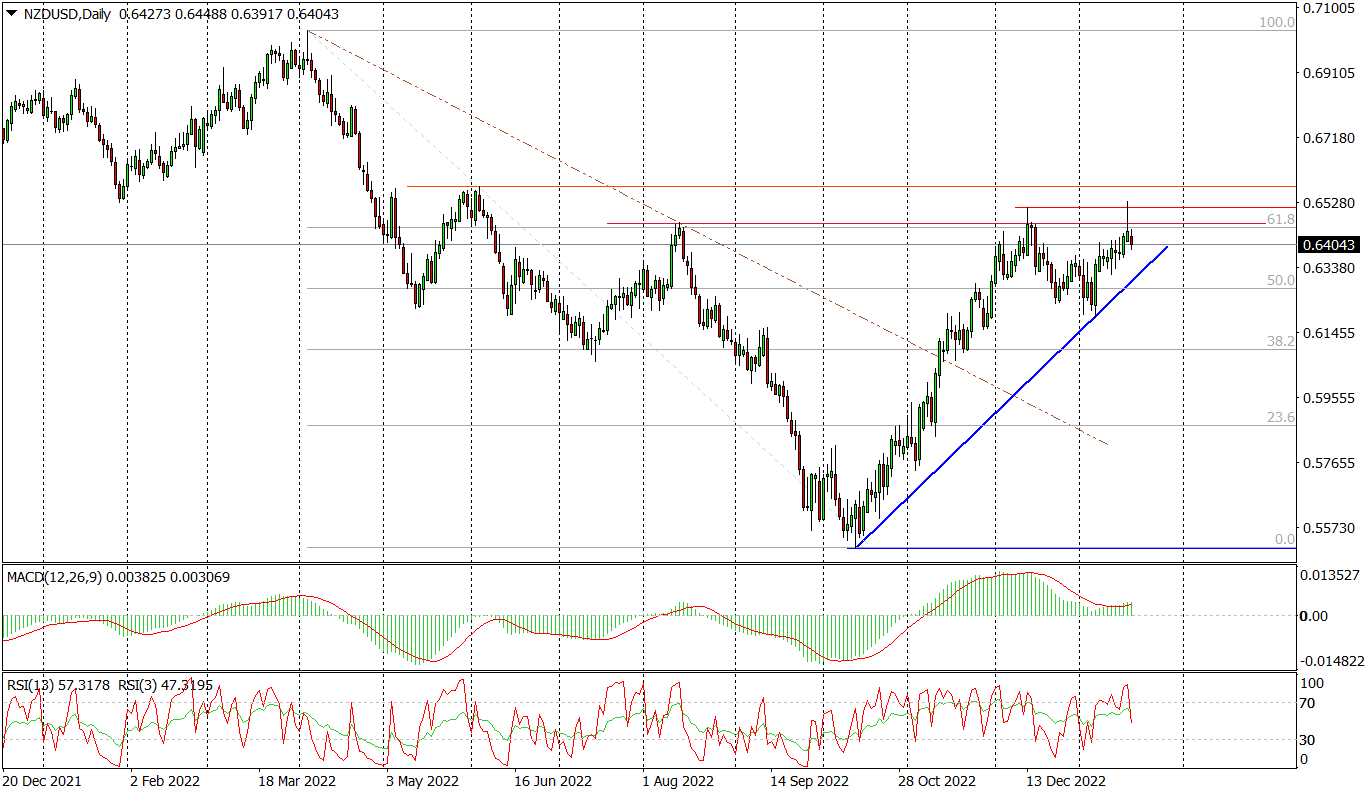Click the Fibonacci 50.0 level label

(1281, 280)
